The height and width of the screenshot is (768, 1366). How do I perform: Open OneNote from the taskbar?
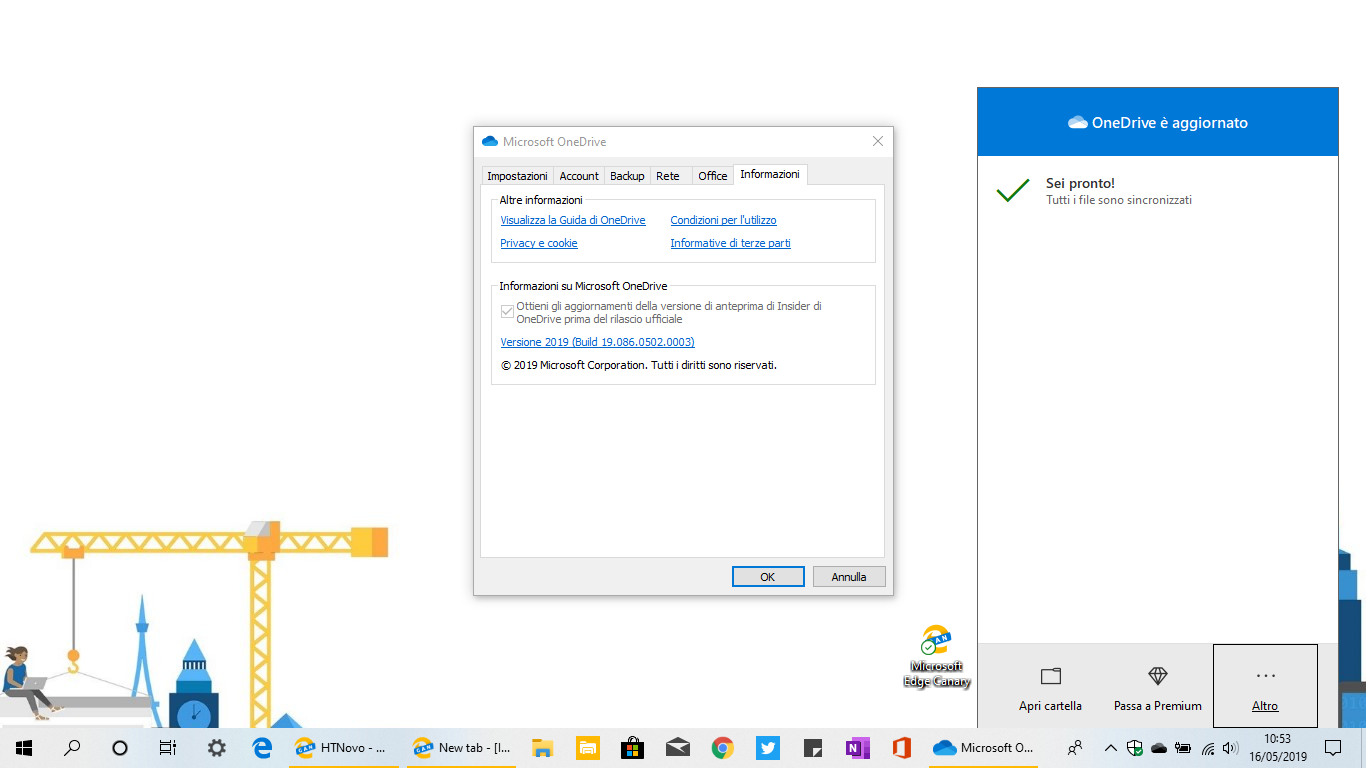click(858, 747)
